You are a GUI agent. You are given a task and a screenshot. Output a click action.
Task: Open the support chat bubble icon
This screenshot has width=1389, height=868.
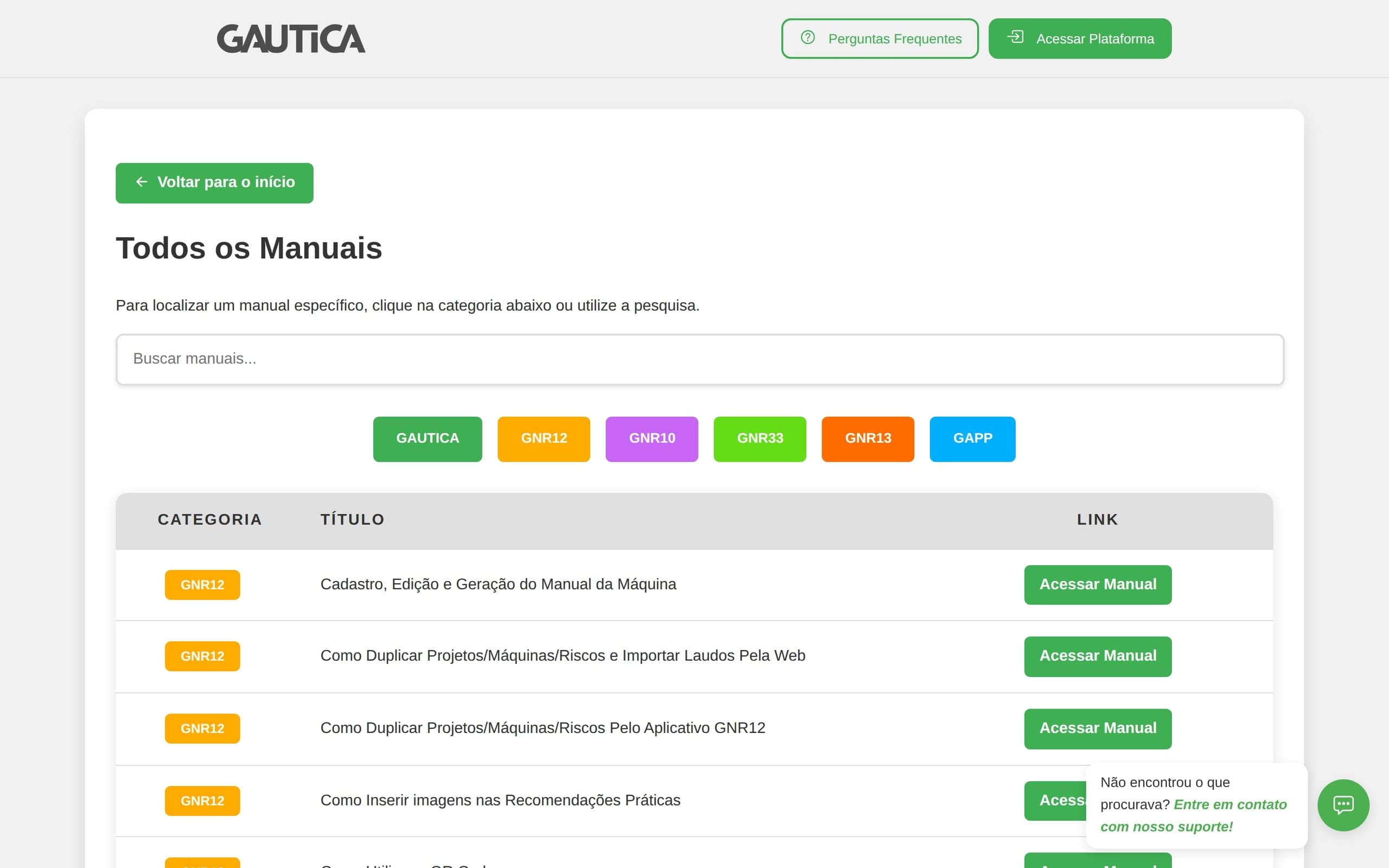coord(1343,805)
